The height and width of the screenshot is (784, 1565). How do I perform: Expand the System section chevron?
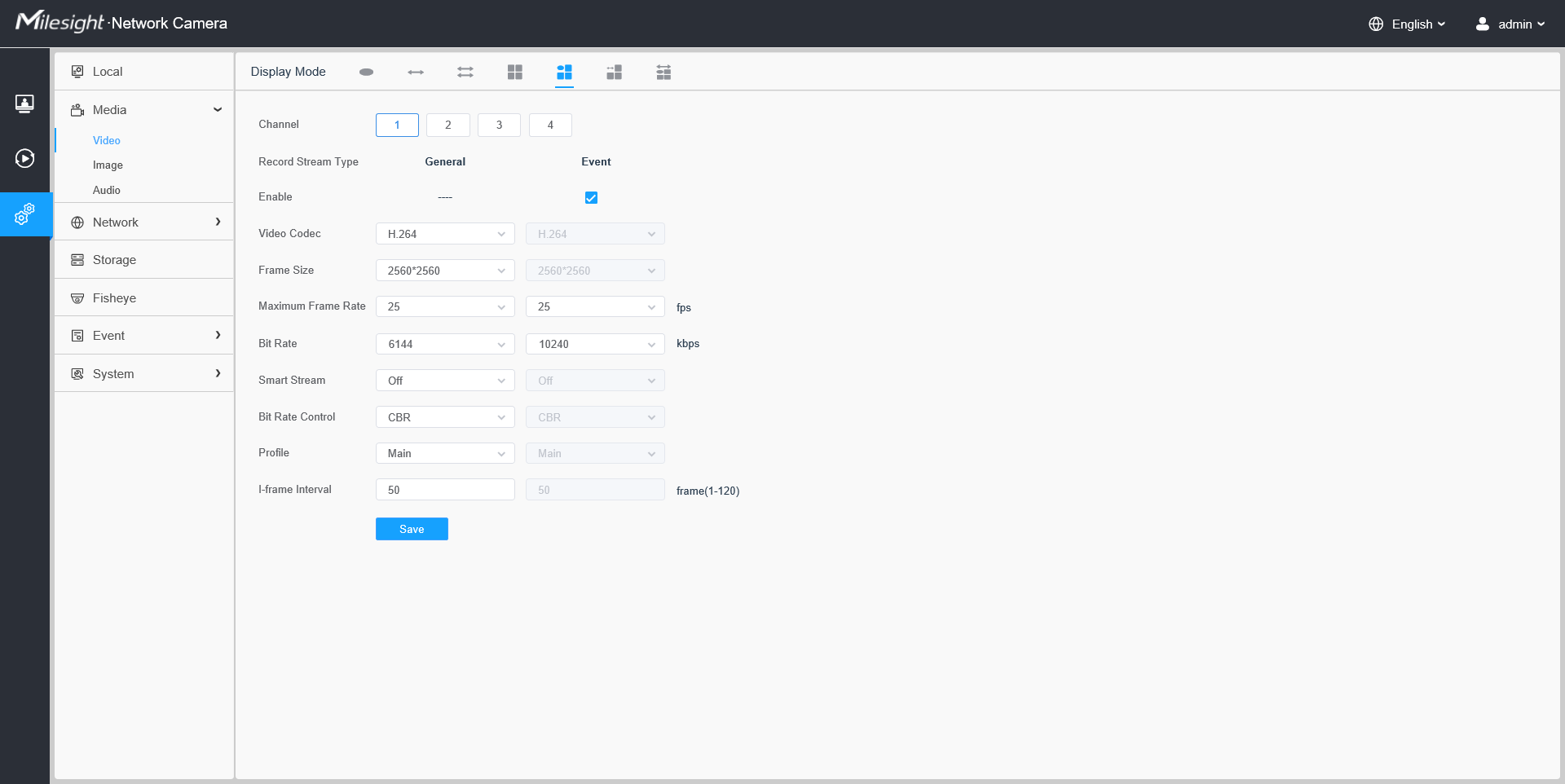(x=218, y=373)
